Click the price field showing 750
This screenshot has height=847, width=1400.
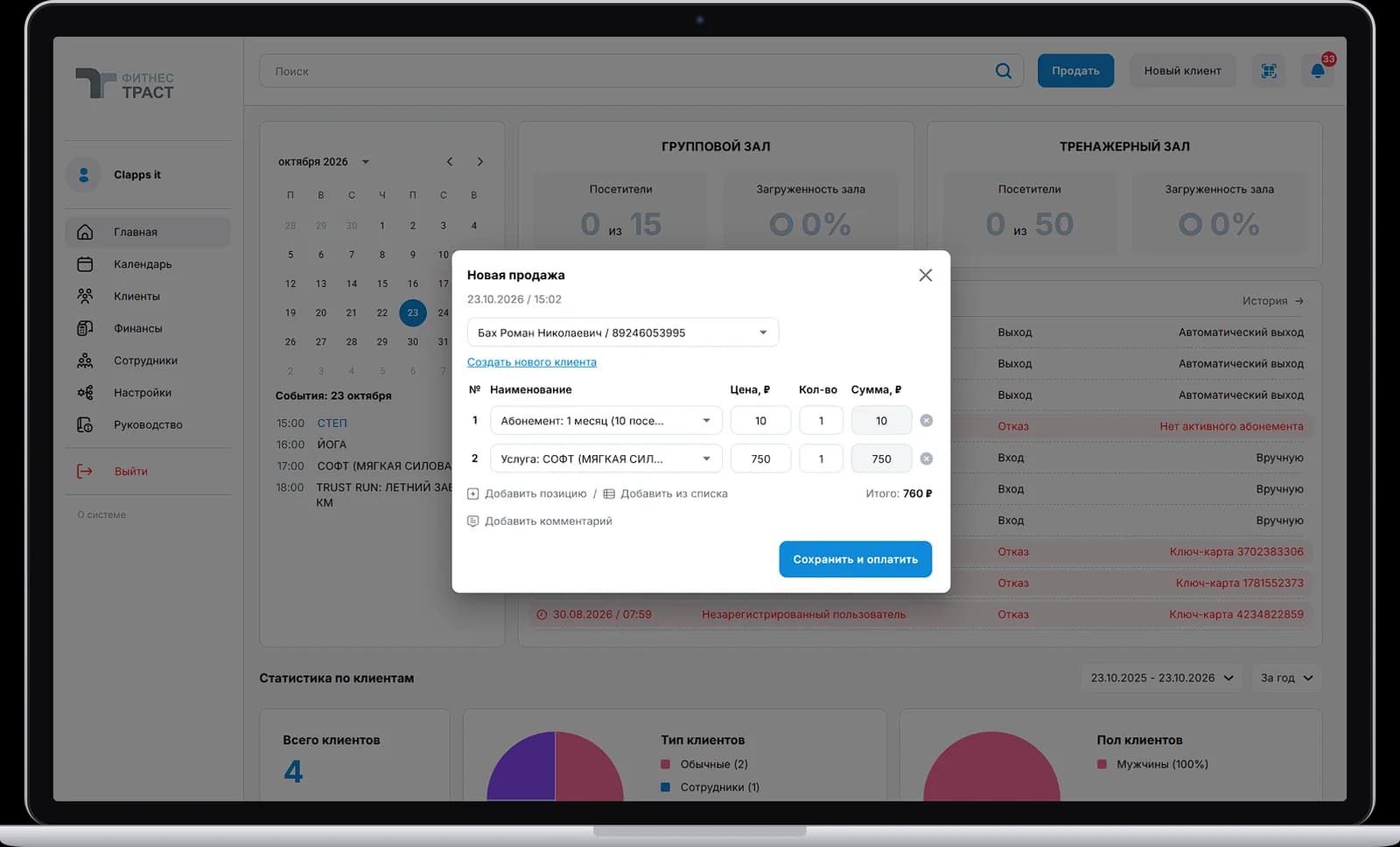[760, 458]
